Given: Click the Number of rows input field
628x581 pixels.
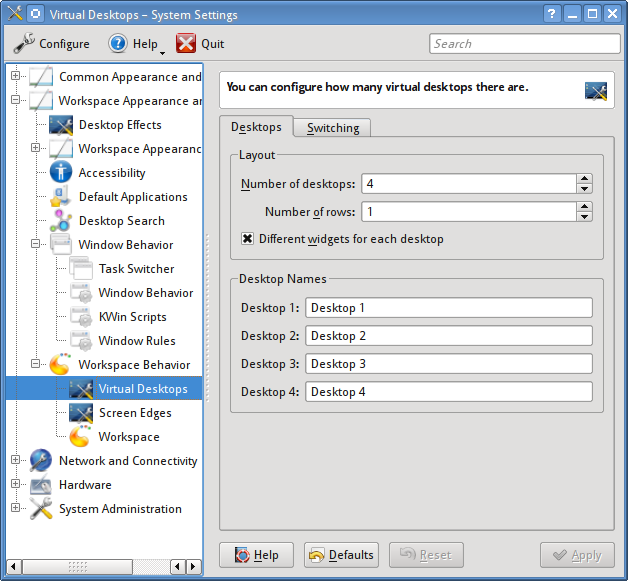Looking at the screenshot, I should [469, 212].
